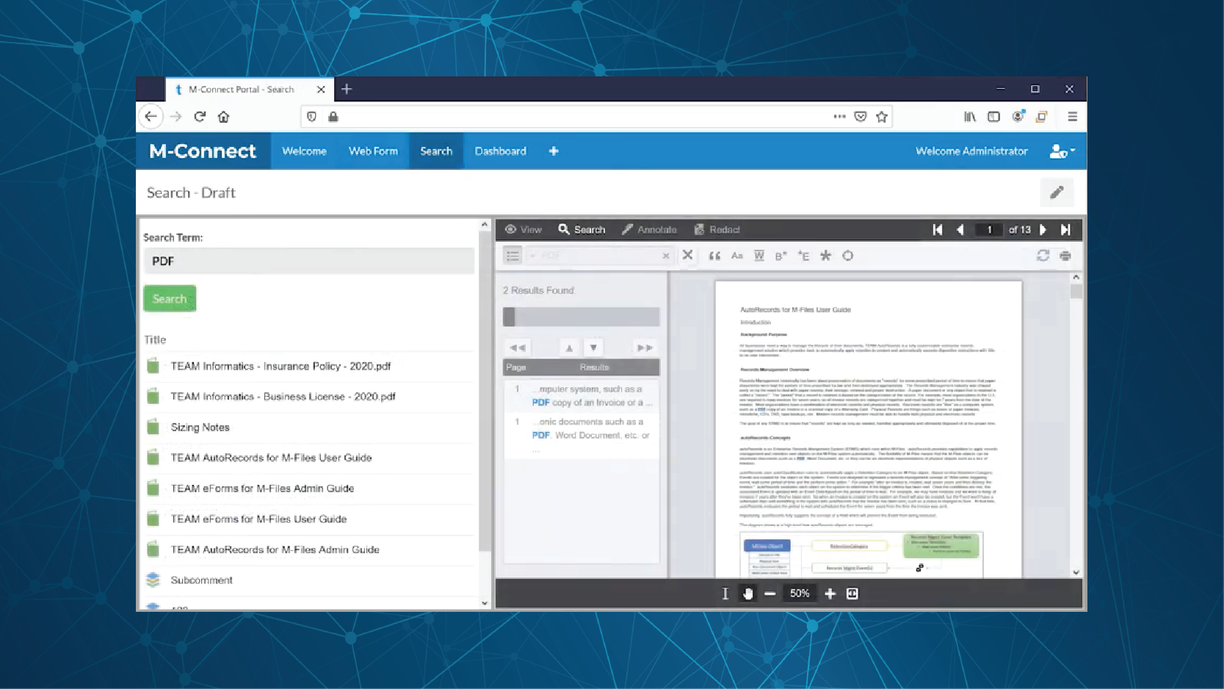The height and width of the screenshot is (689, 1224).
Task: Focus the Search Term input field
Action: [308, 261]
